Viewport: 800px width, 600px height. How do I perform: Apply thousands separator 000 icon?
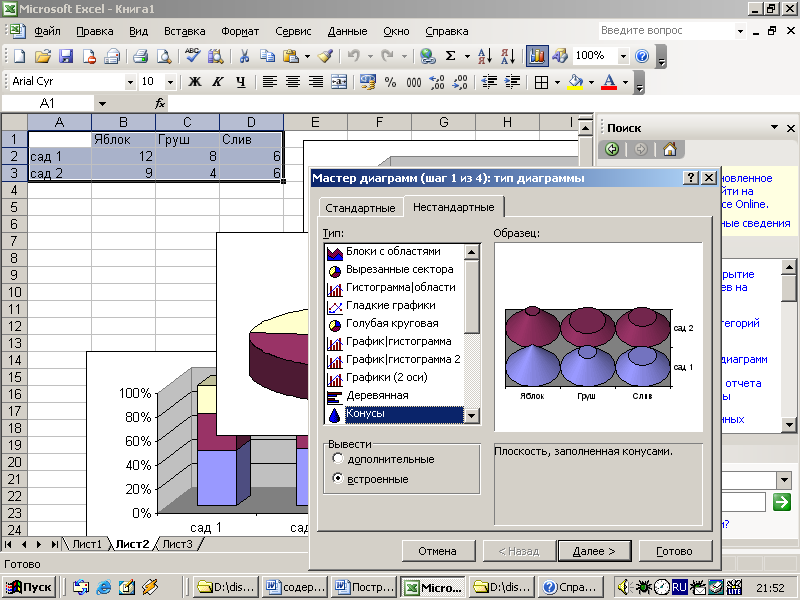tap(414, 82)
